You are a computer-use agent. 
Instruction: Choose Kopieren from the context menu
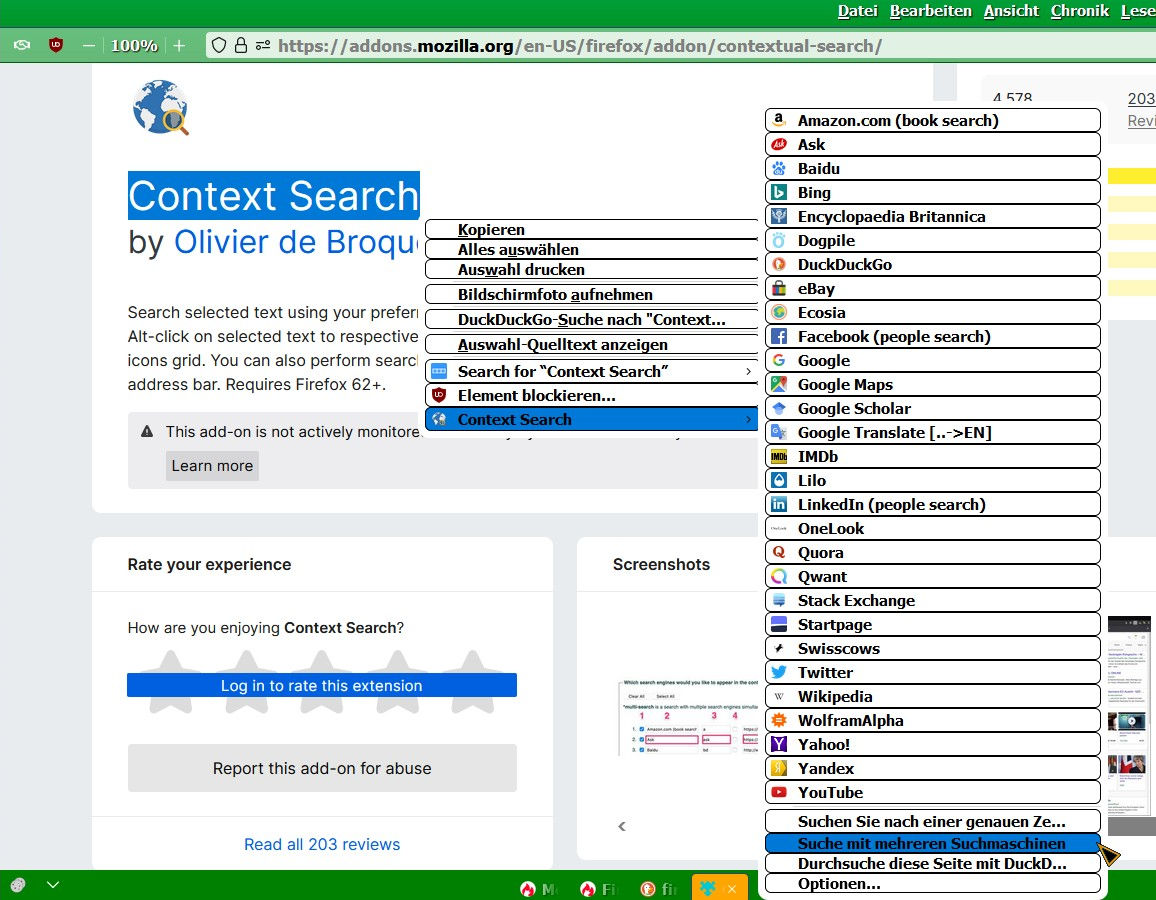[592, 229]
